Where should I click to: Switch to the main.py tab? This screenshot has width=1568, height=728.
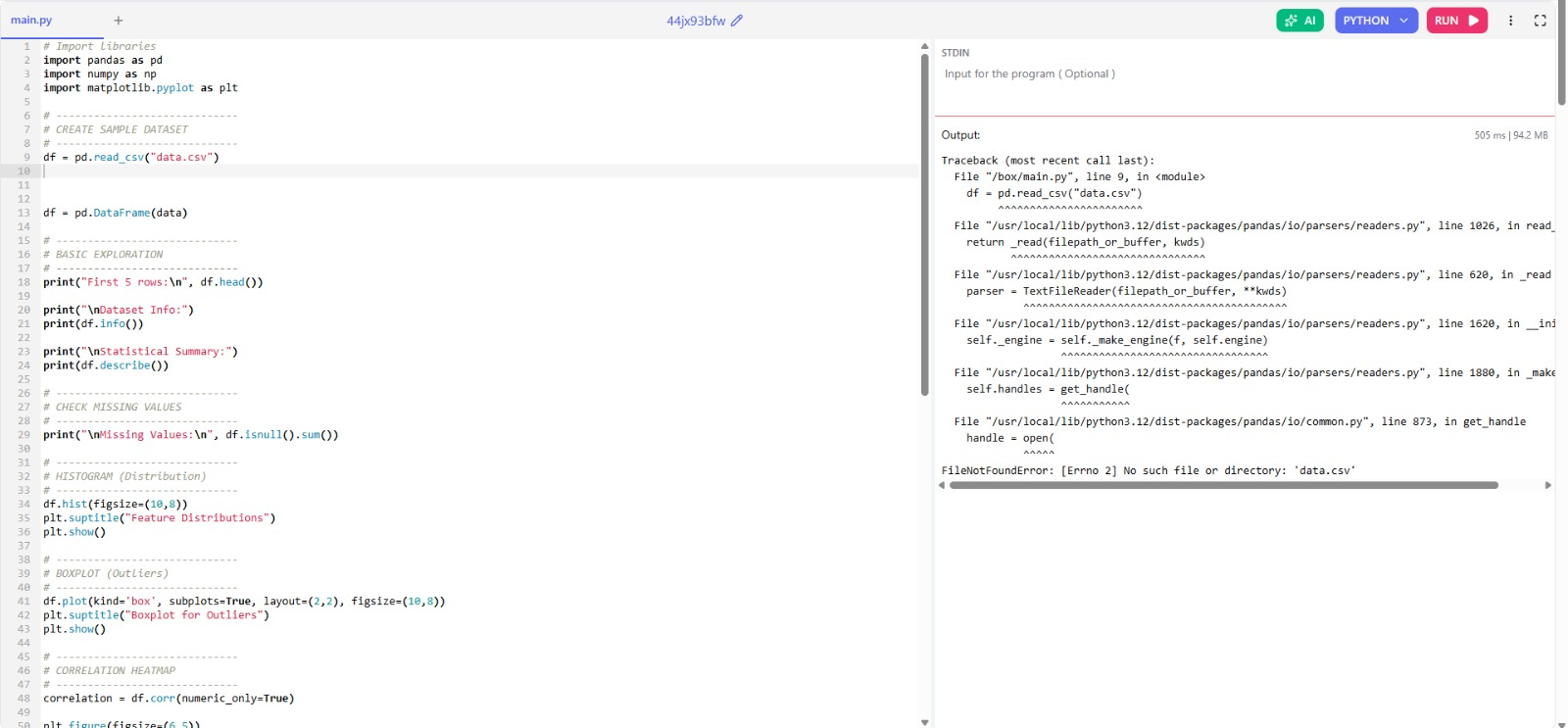tap(31, 21)
